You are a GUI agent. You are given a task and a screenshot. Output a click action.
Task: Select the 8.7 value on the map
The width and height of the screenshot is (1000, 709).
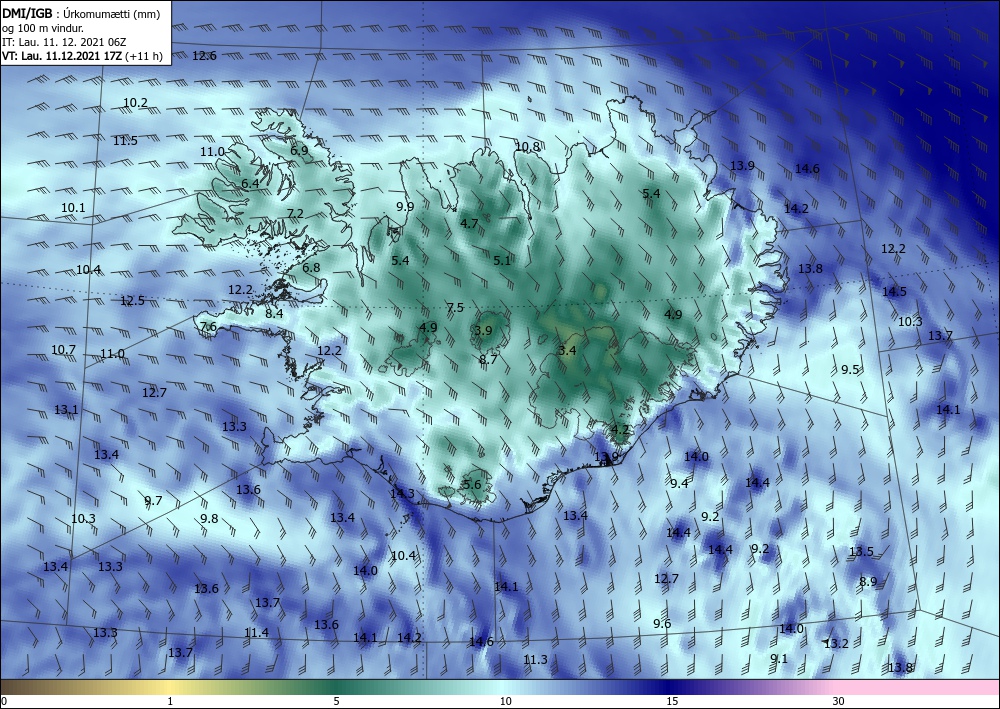click(488, 360)
